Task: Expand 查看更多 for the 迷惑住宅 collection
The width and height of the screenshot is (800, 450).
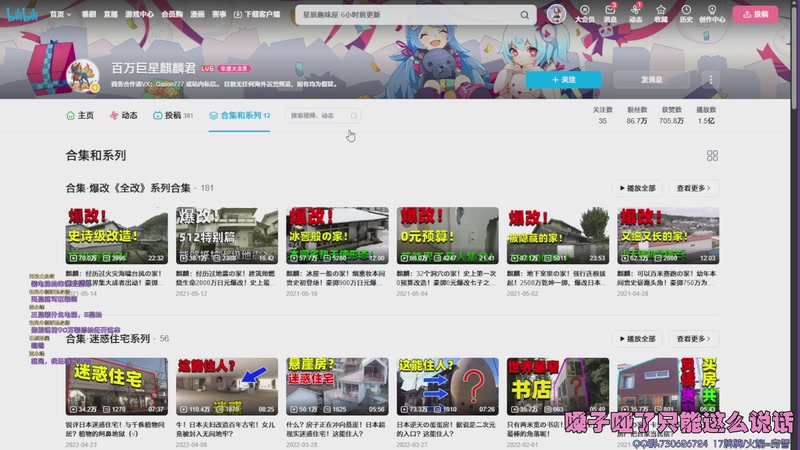Action: [x=693, y=339]
